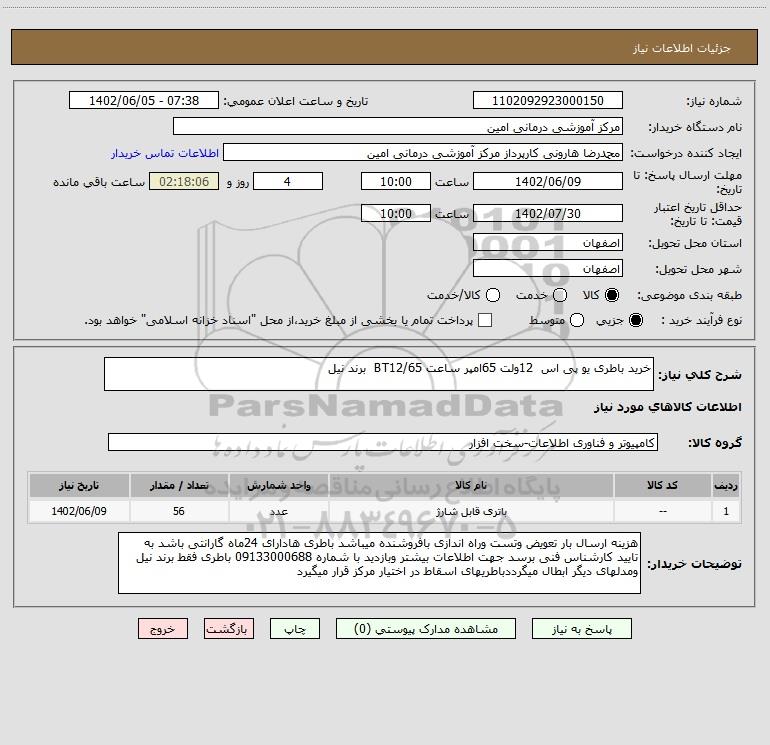The image size is (770, 745).
Task: Click the جزئیات اطلاعات نیاز header title
Action: click(681, 48)
